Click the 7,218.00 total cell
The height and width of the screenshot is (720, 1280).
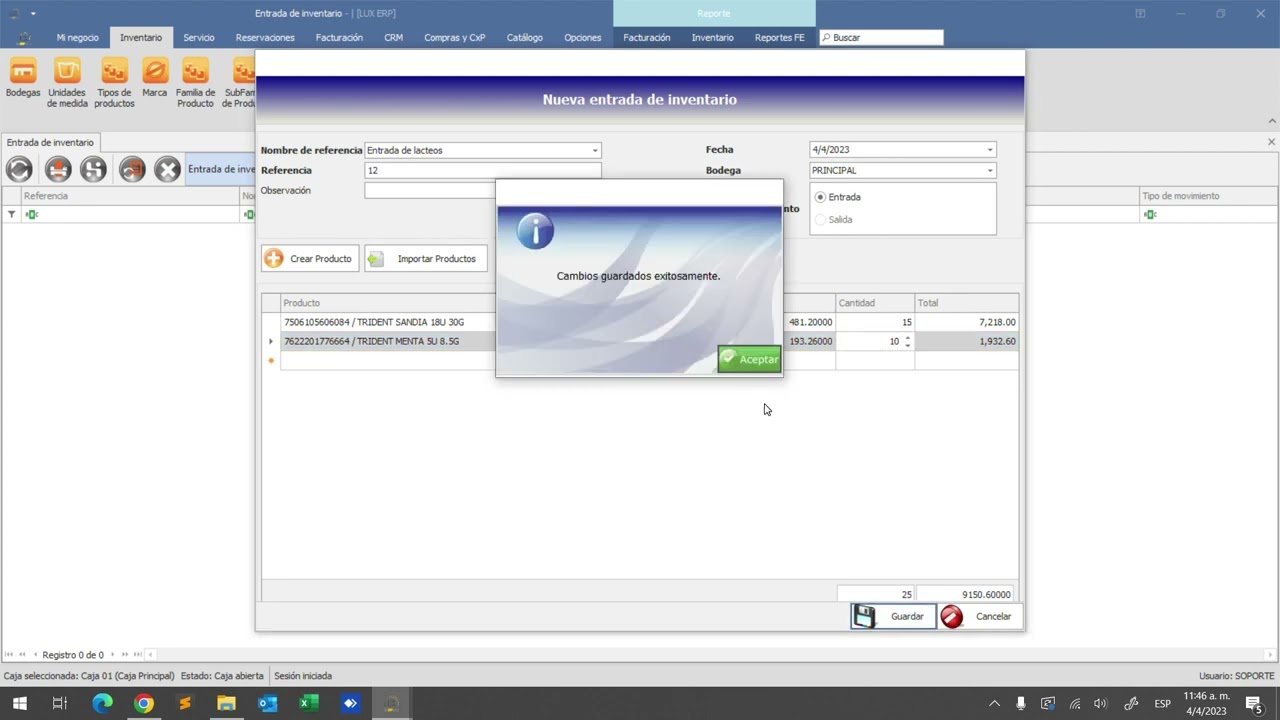(967, 322)
